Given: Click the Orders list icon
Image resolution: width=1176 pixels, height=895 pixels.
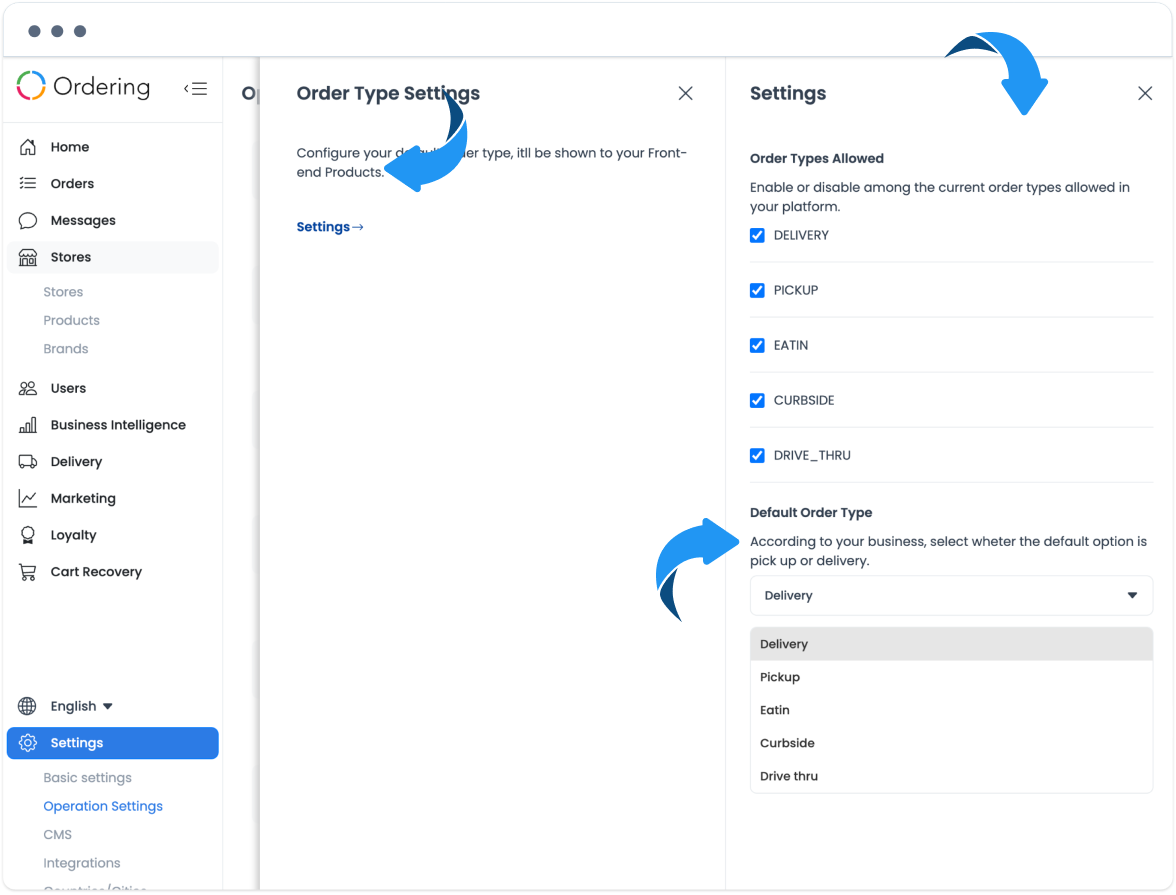Looking at the screenshot, I should point(28,183).
